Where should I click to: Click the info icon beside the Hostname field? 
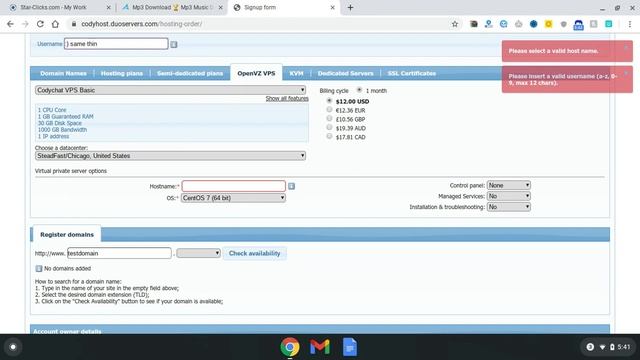[x=291, y=186]
